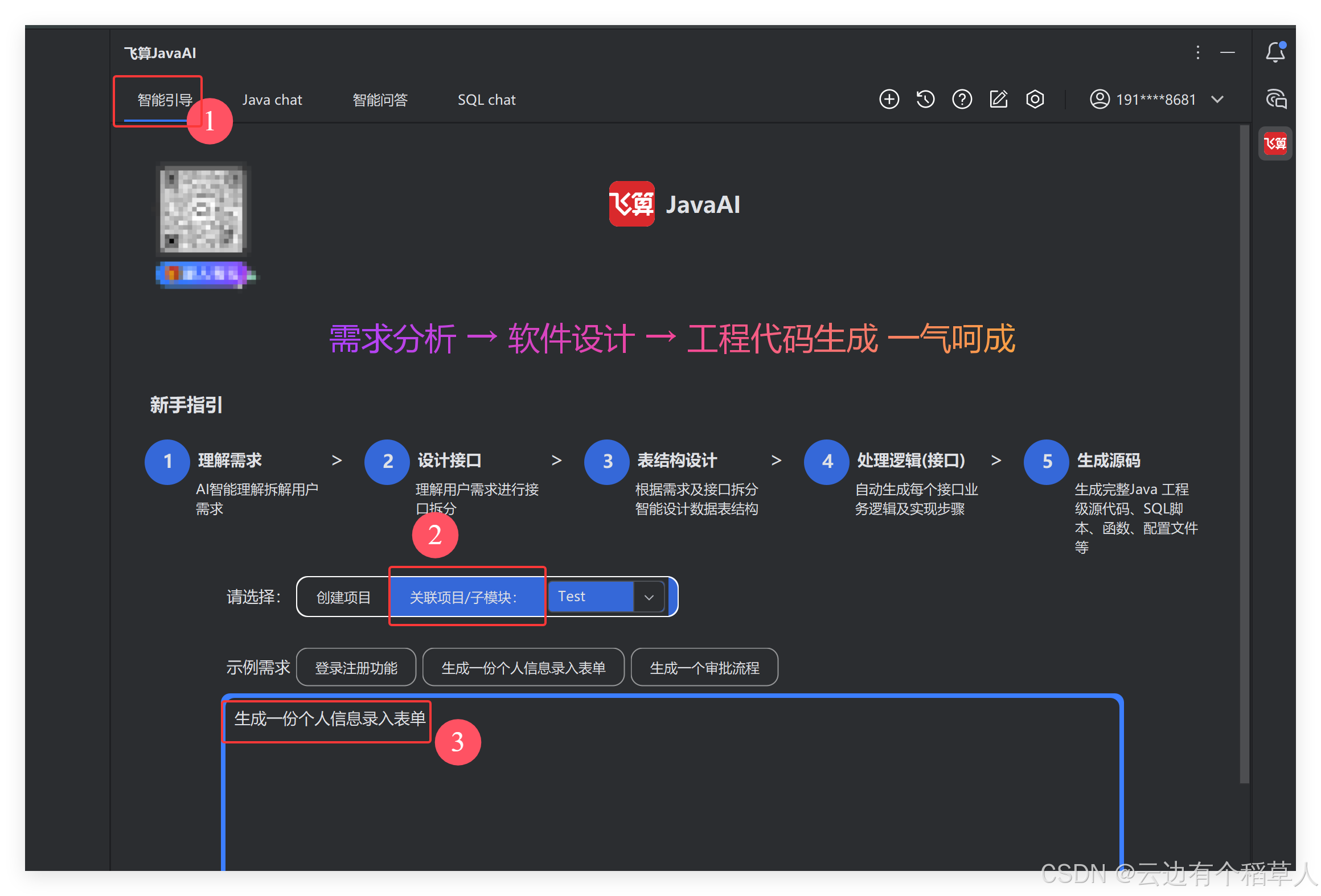Click the edit pencil icon
Viewport: 1321px width, 896px height.
(x=998, y=99)
